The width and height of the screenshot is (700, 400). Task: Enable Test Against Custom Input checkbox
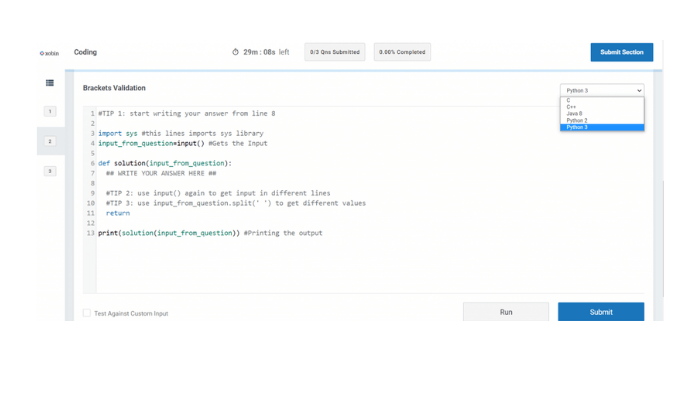coord(87,313)
